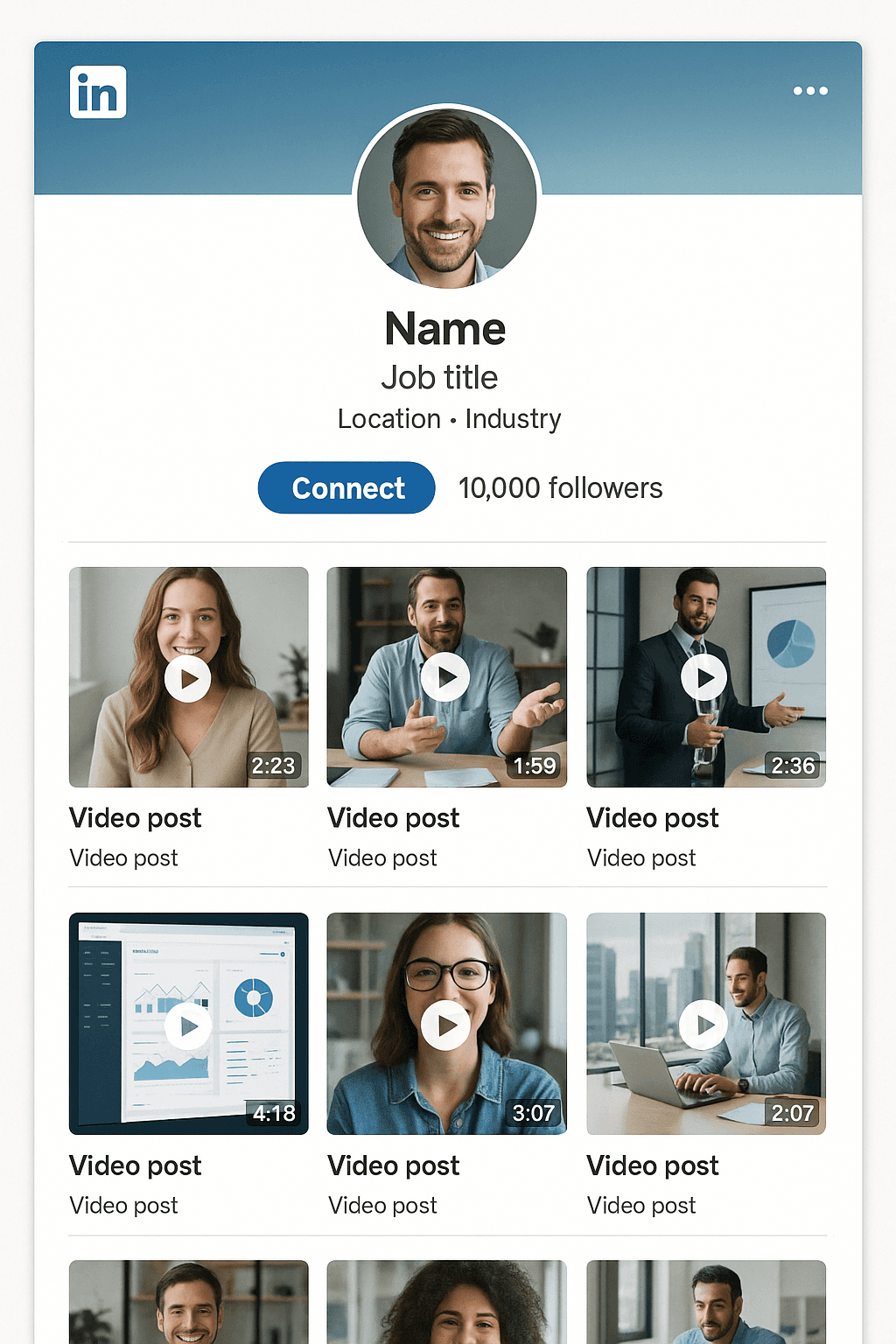The image size is (896, 1344).
Task: Click the Location • Industry line
Action: coord(449,419)
